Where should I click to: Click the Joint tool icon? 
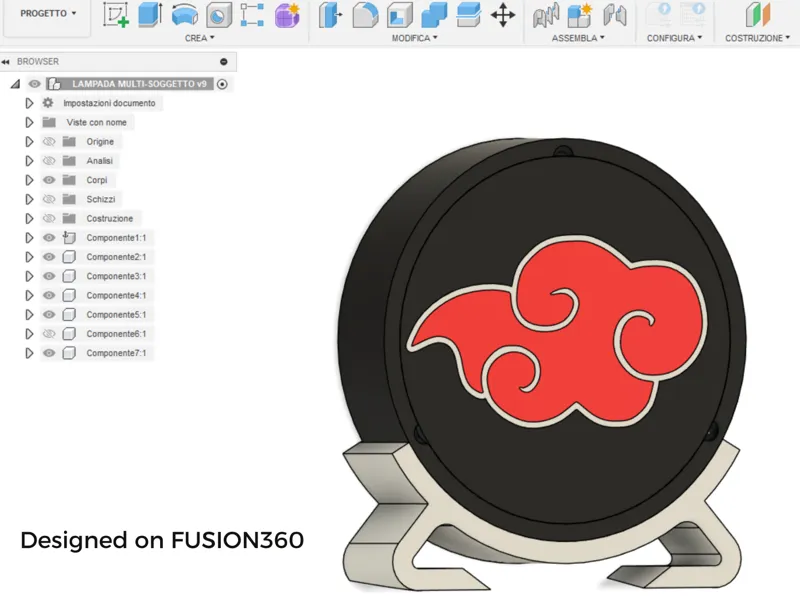click(545, 15)
